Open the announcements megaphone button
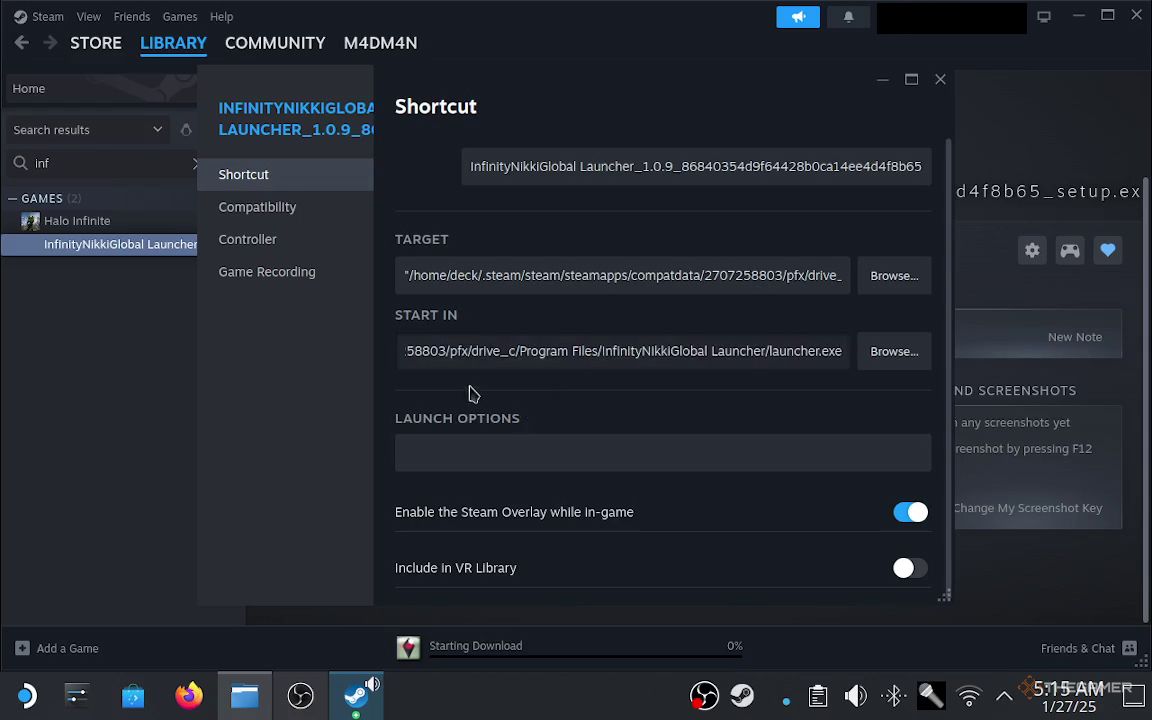Image resolution: width=1152 pixels, height=720 pixels. [x=798, y=16]
